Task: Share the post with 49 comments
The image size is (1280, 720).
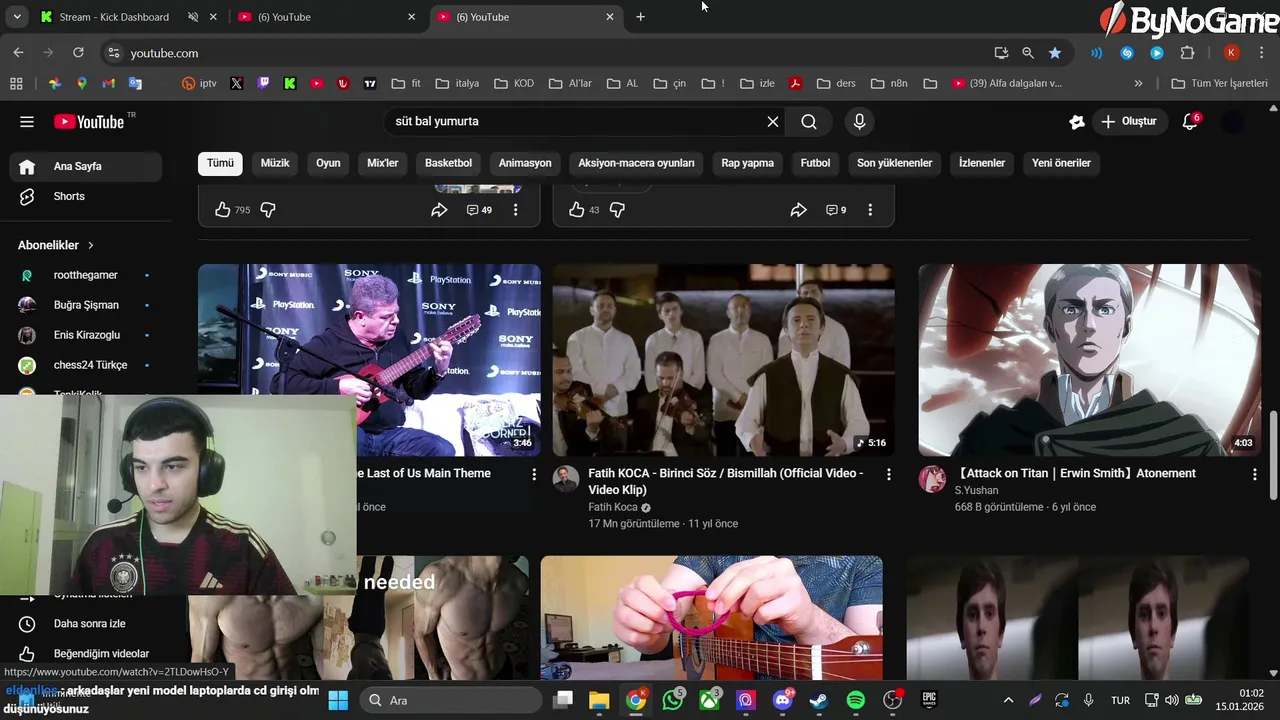Action: [439, 210]
